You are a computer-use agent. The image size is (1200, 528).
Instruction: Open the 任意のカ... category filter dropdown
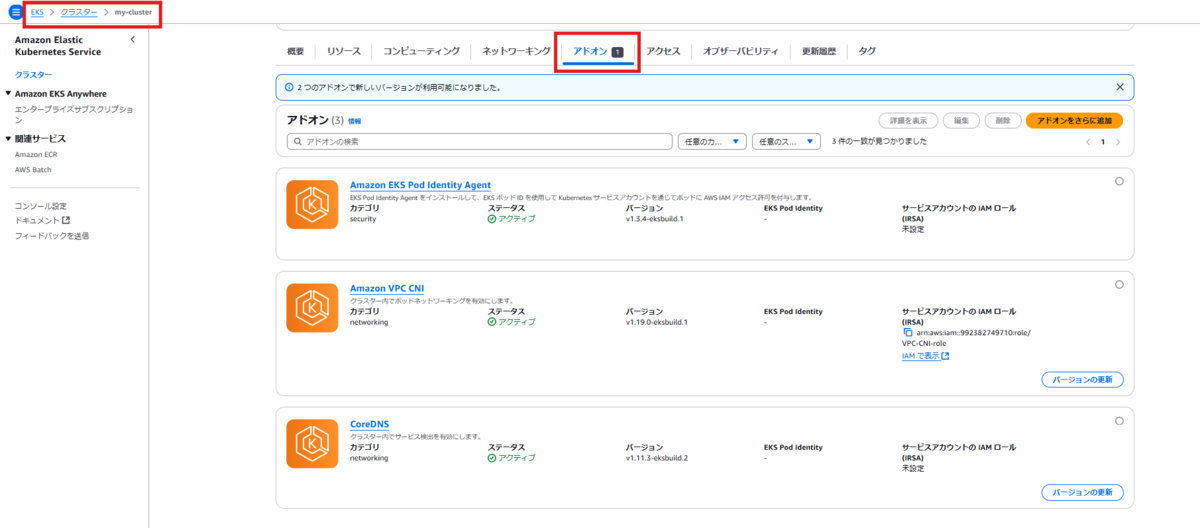point(712,142)
